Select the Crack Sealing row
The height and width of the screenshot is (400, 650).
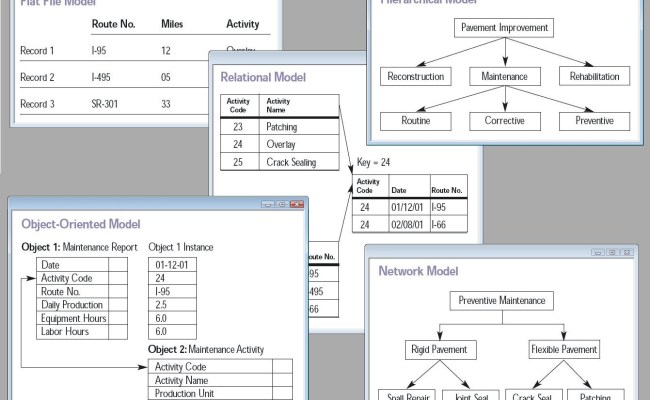pos(280,162)
